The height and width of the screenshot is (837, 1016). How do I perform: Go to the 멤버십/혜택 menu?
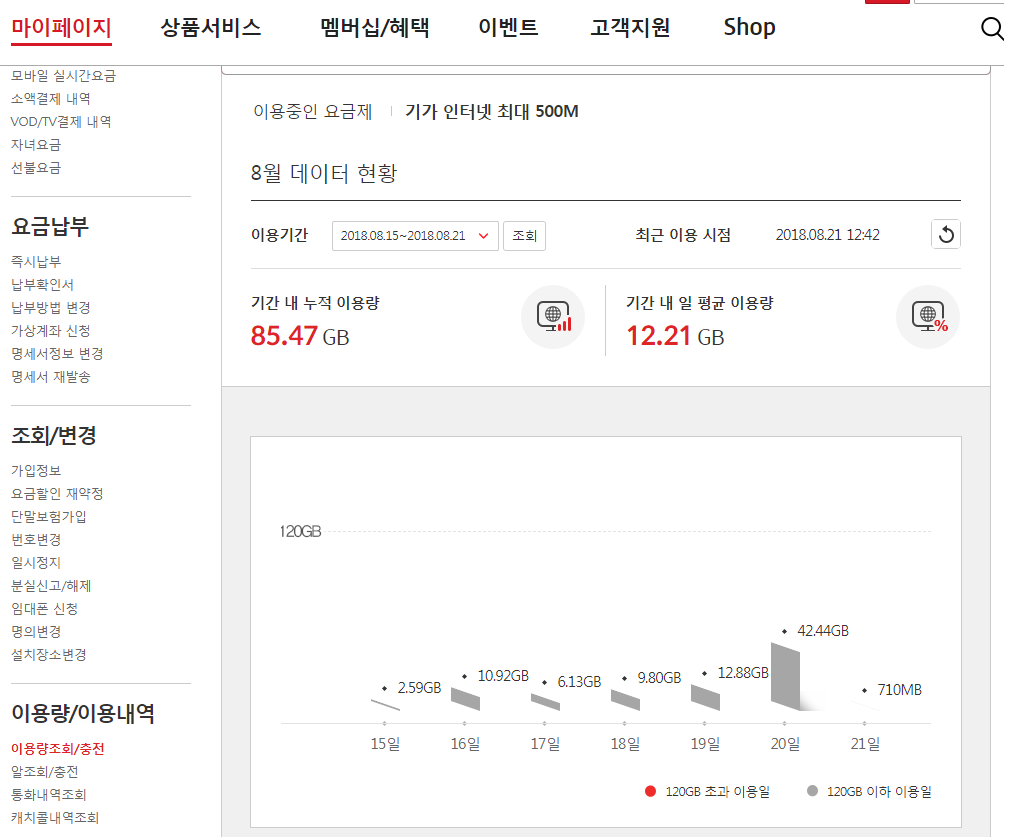375,28
